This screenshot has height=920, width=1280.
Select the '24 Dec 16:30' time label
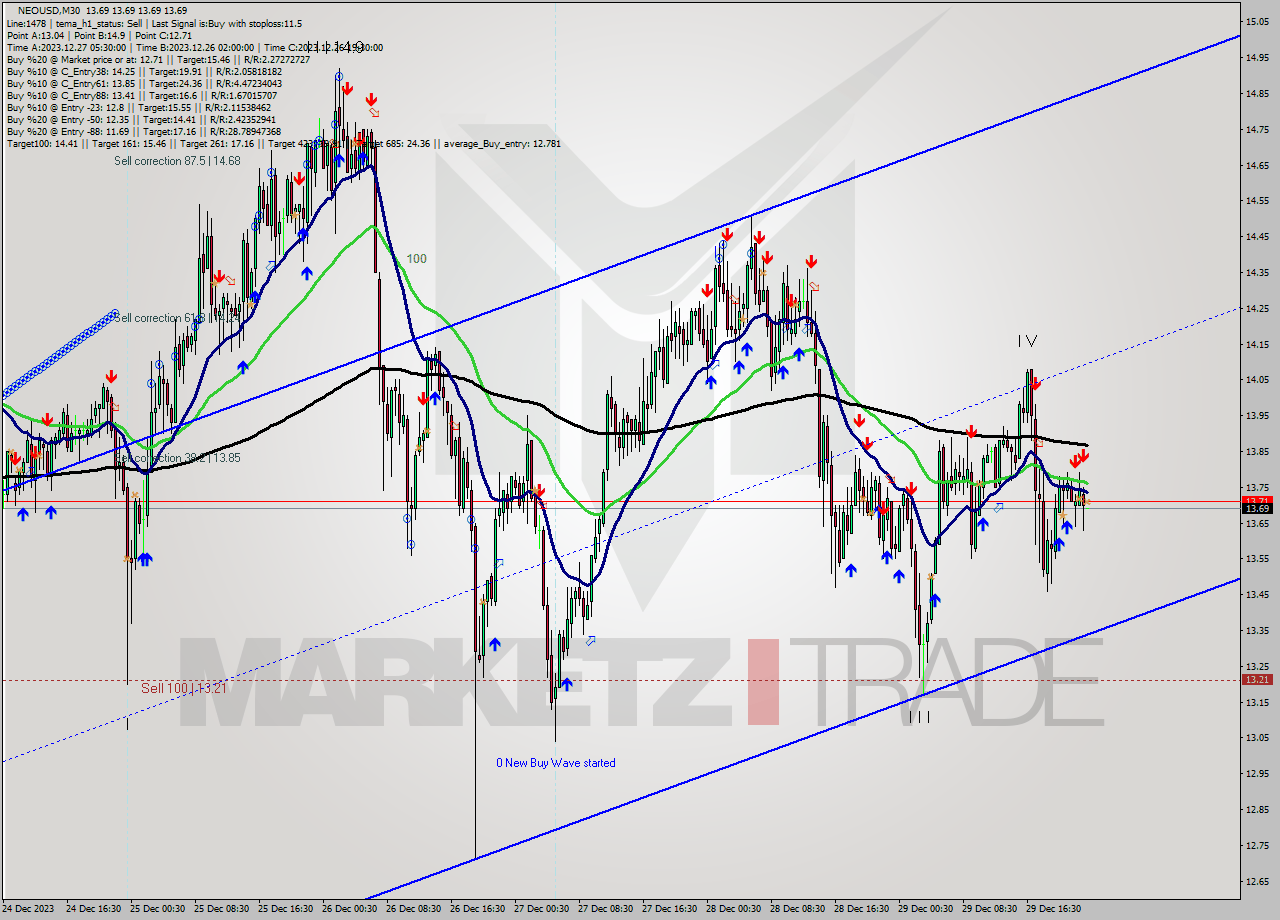pos(92,910)
